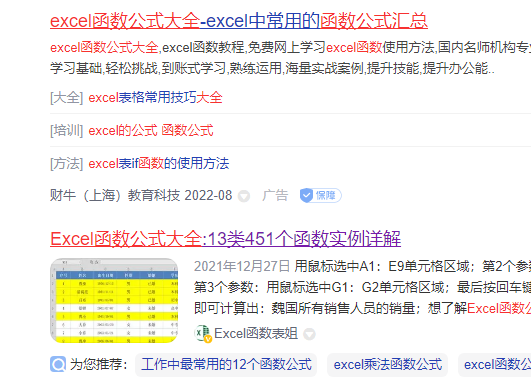Click the red 'Excel函数公' text in snippet
The image size is (531, 386).
click(499, 308)
